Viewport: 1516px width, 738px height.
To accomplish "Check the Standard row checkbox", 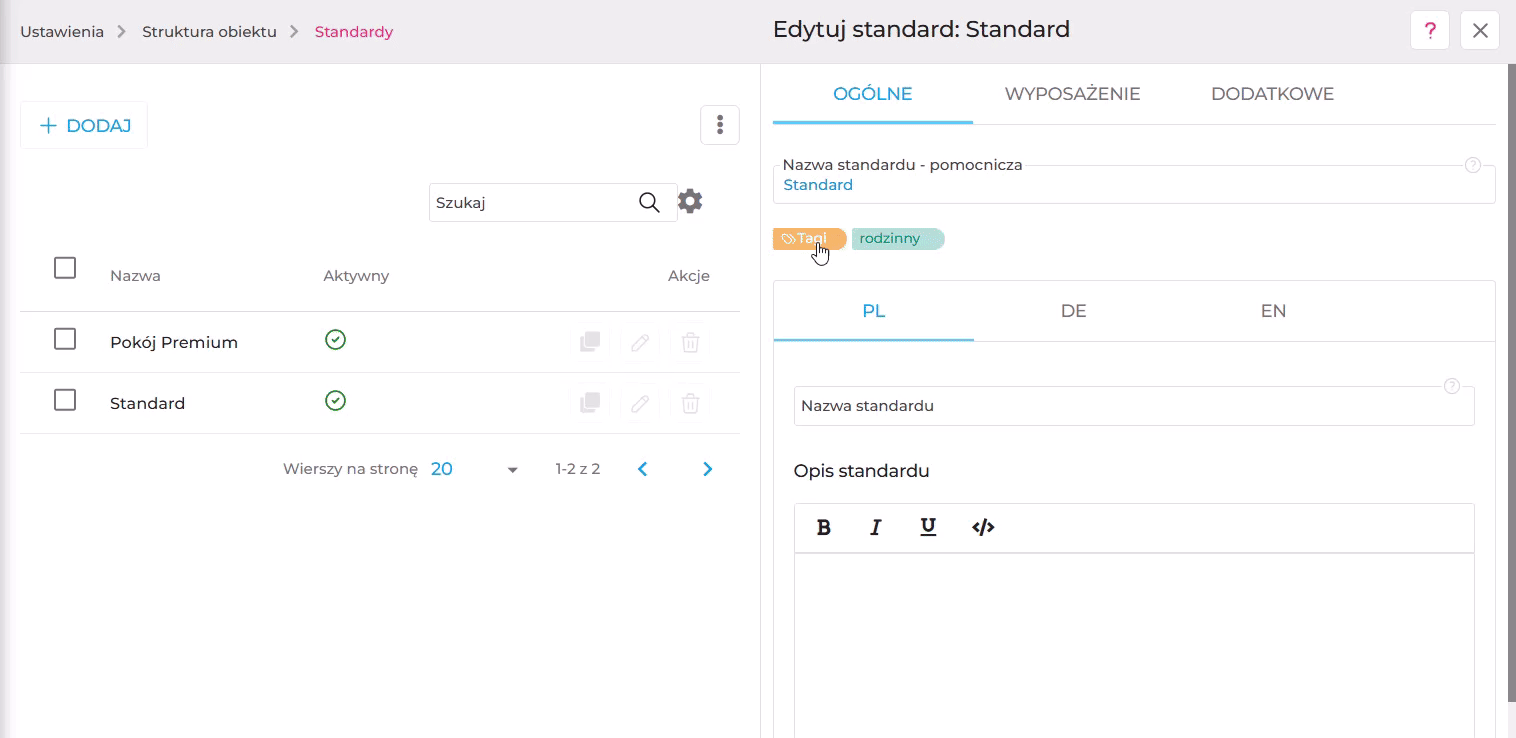I will [x=65, y=400].
